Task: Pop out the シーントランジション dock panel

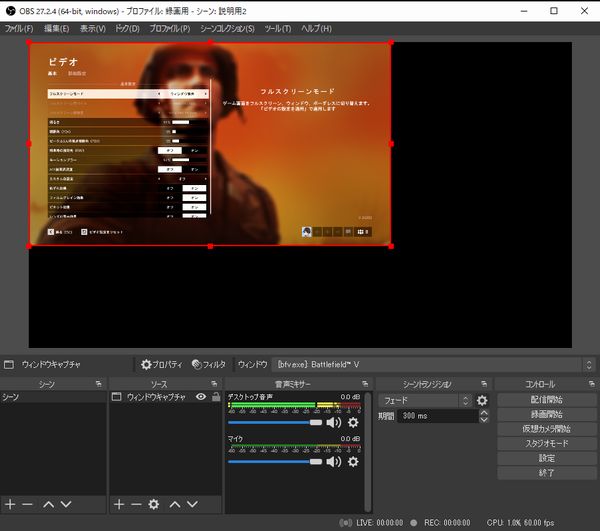Action: (x=484, y=384)
